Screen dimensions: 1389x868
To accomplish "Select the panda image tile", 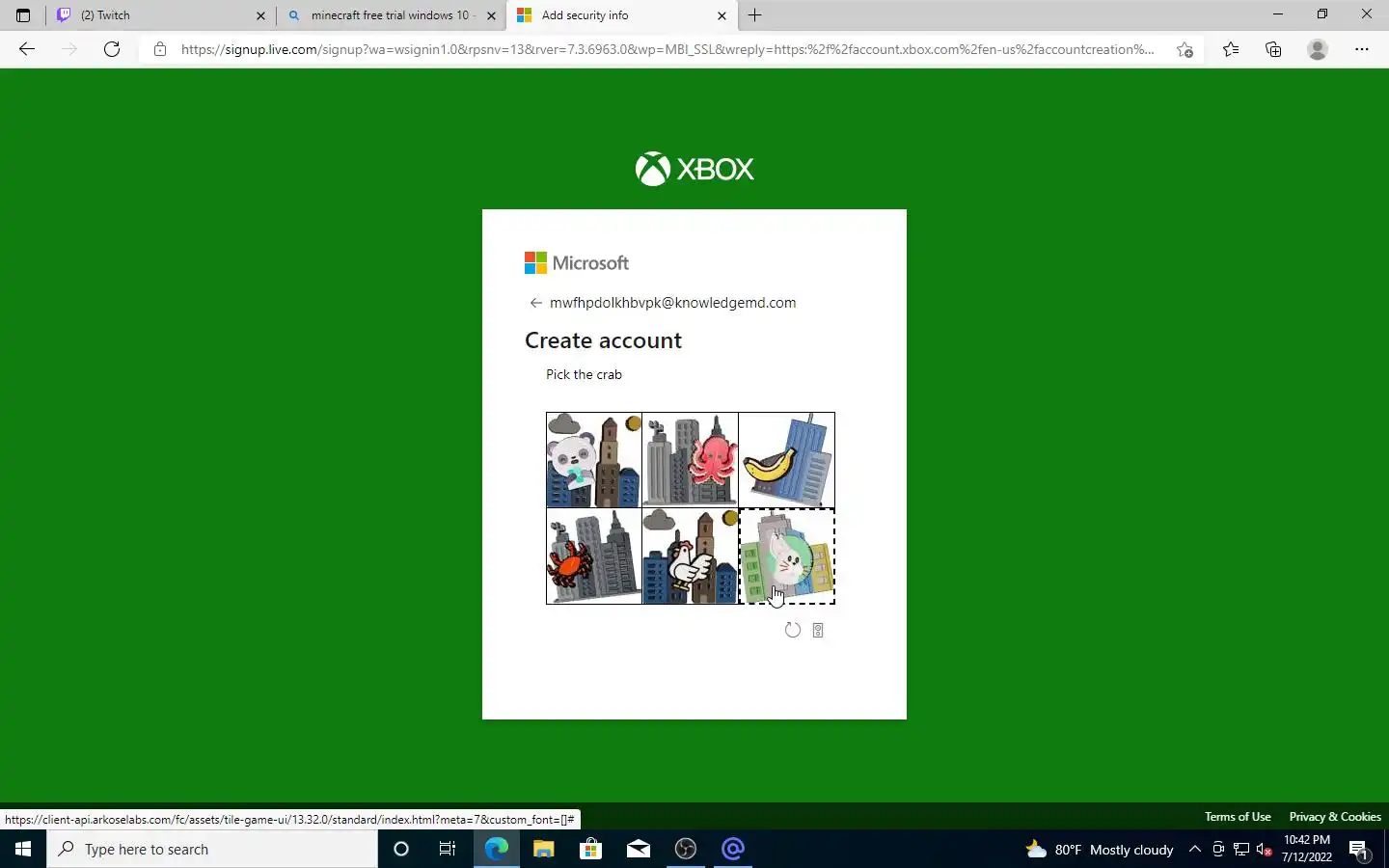I will [594, 460].
